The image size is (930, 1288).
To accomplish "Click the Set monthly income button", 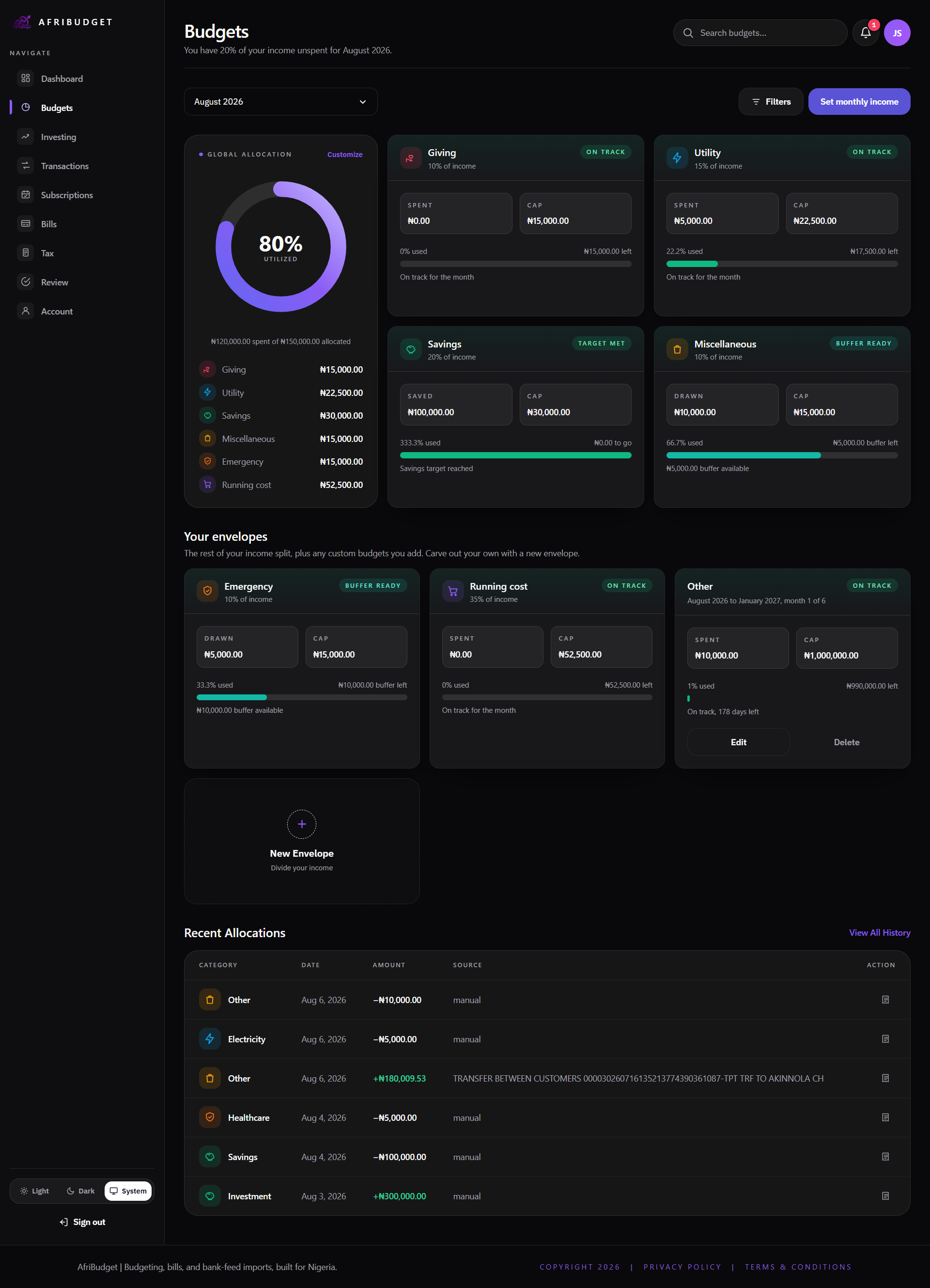I will 858,102.
